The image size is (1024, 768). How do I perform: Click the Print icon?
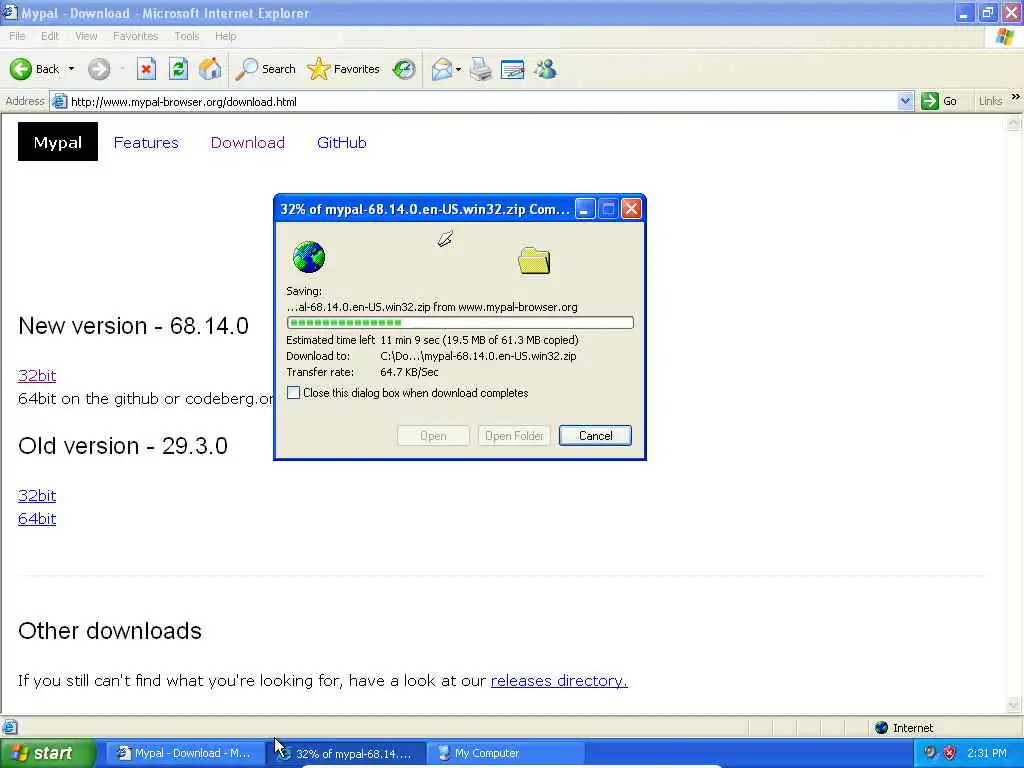pyautogui.click(x=481, y=69)
